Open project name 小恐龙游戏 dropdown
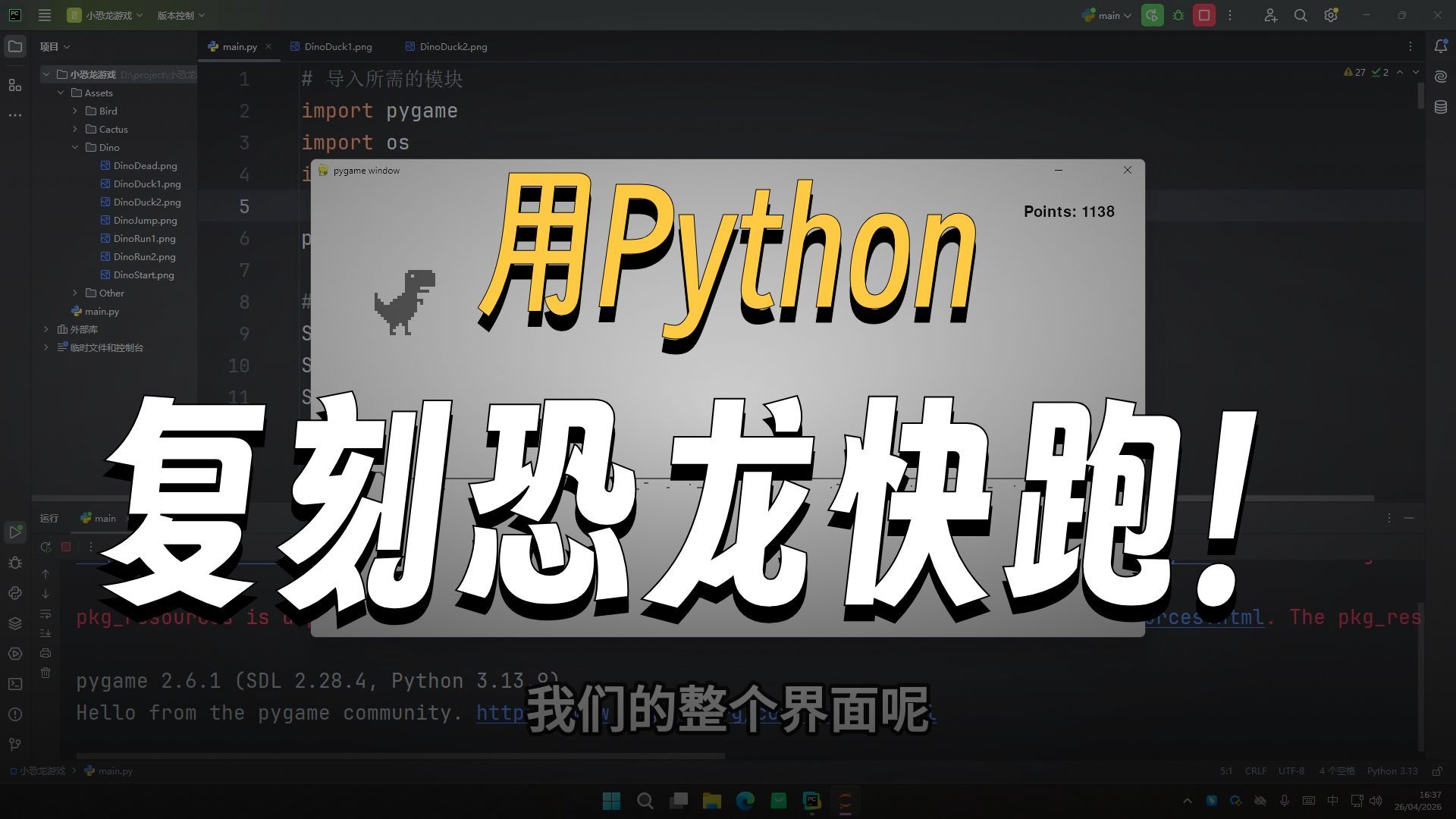Viewport: 1456px width, 819px height. tap(105, 15)
